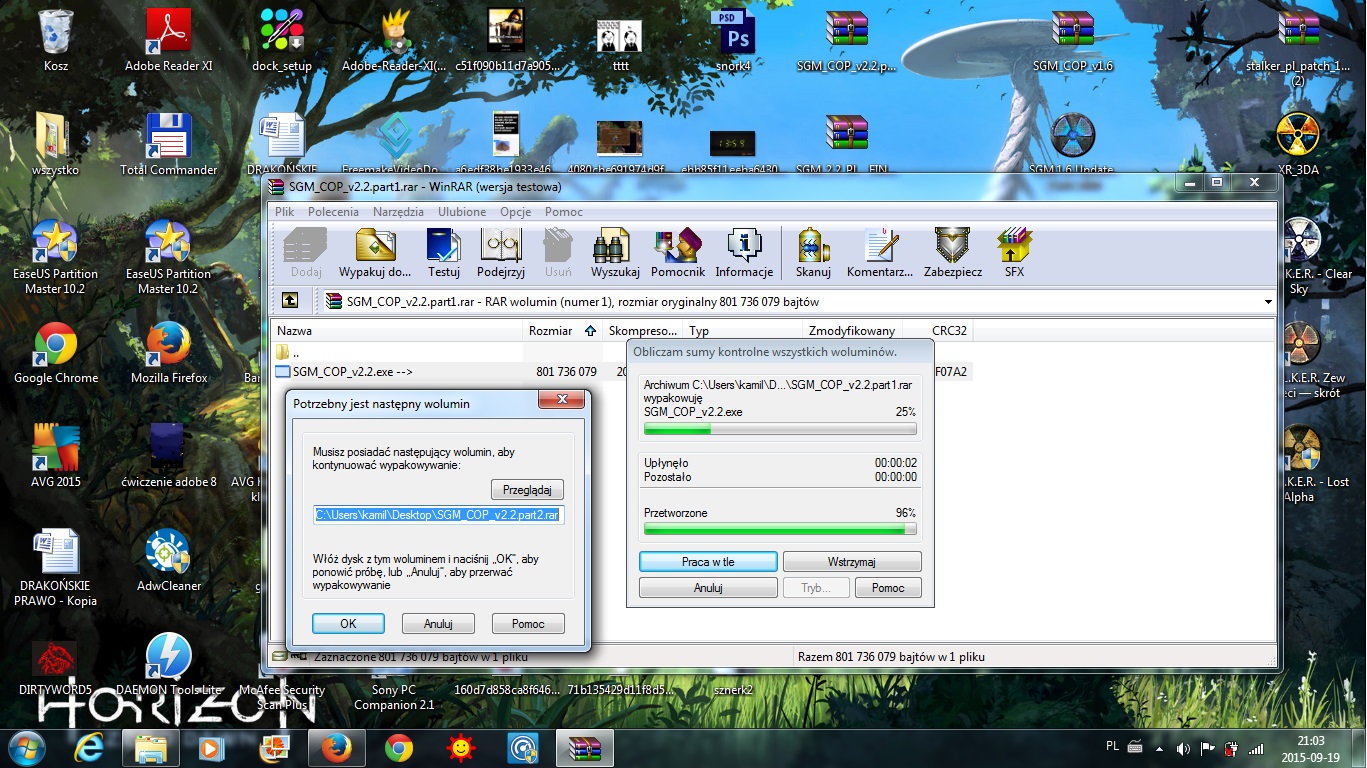Screen dimensions: 1367x768
Task: Click volume icon in system tray
Action: tap(1184, 748)
